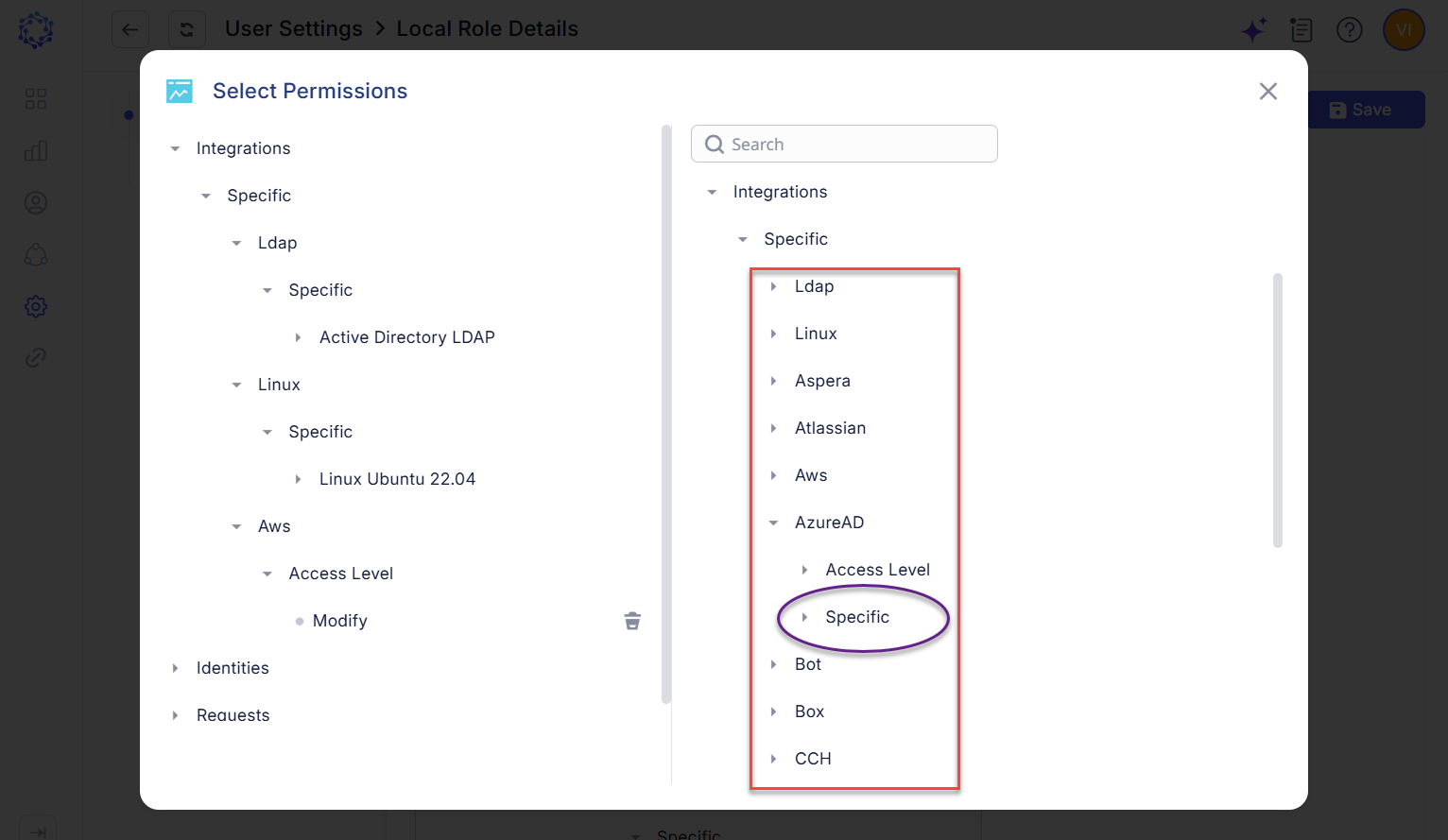
Task: Click Linux Ubuntu 22.04 label
Action: pos(398,479)
